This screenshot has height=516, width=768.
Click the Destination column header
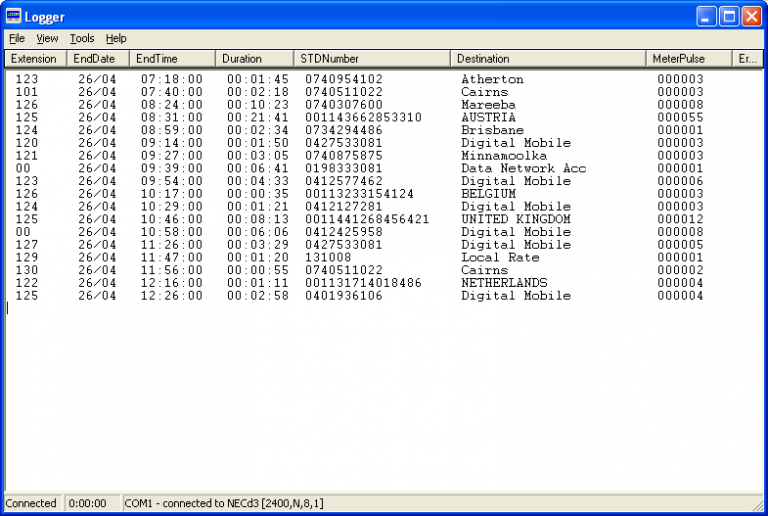547,59
